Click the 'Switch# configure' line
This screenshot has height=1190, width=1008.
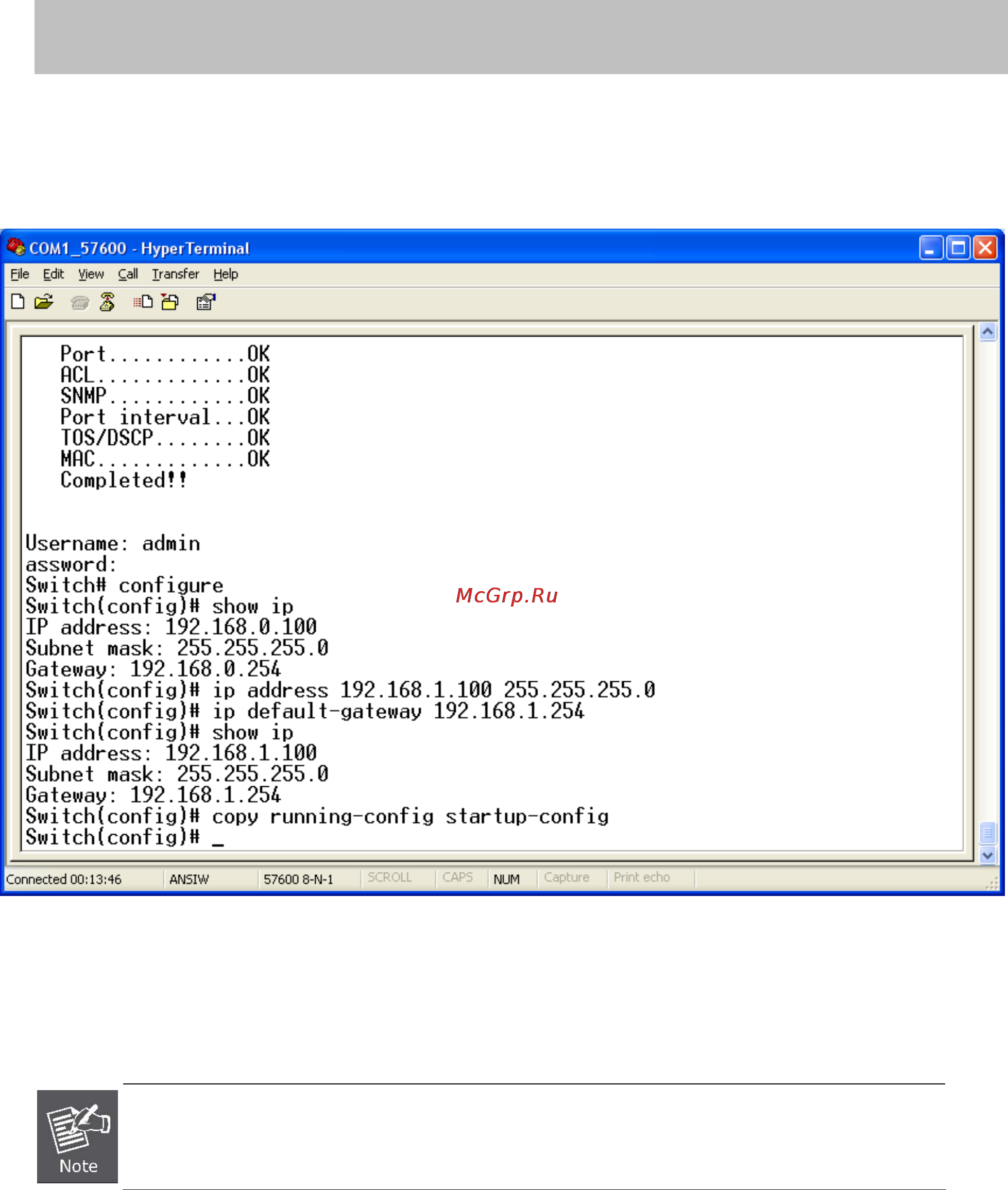[x=125, y=585]
